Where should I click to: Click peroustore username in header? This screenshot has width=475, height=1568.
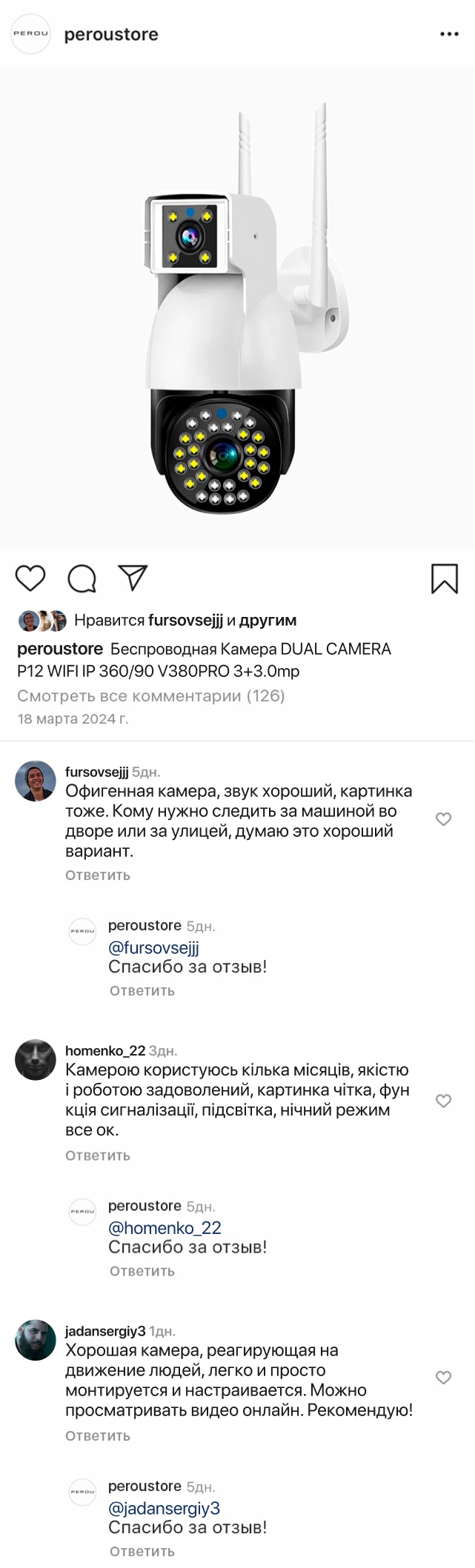click(x=111, y=34)
